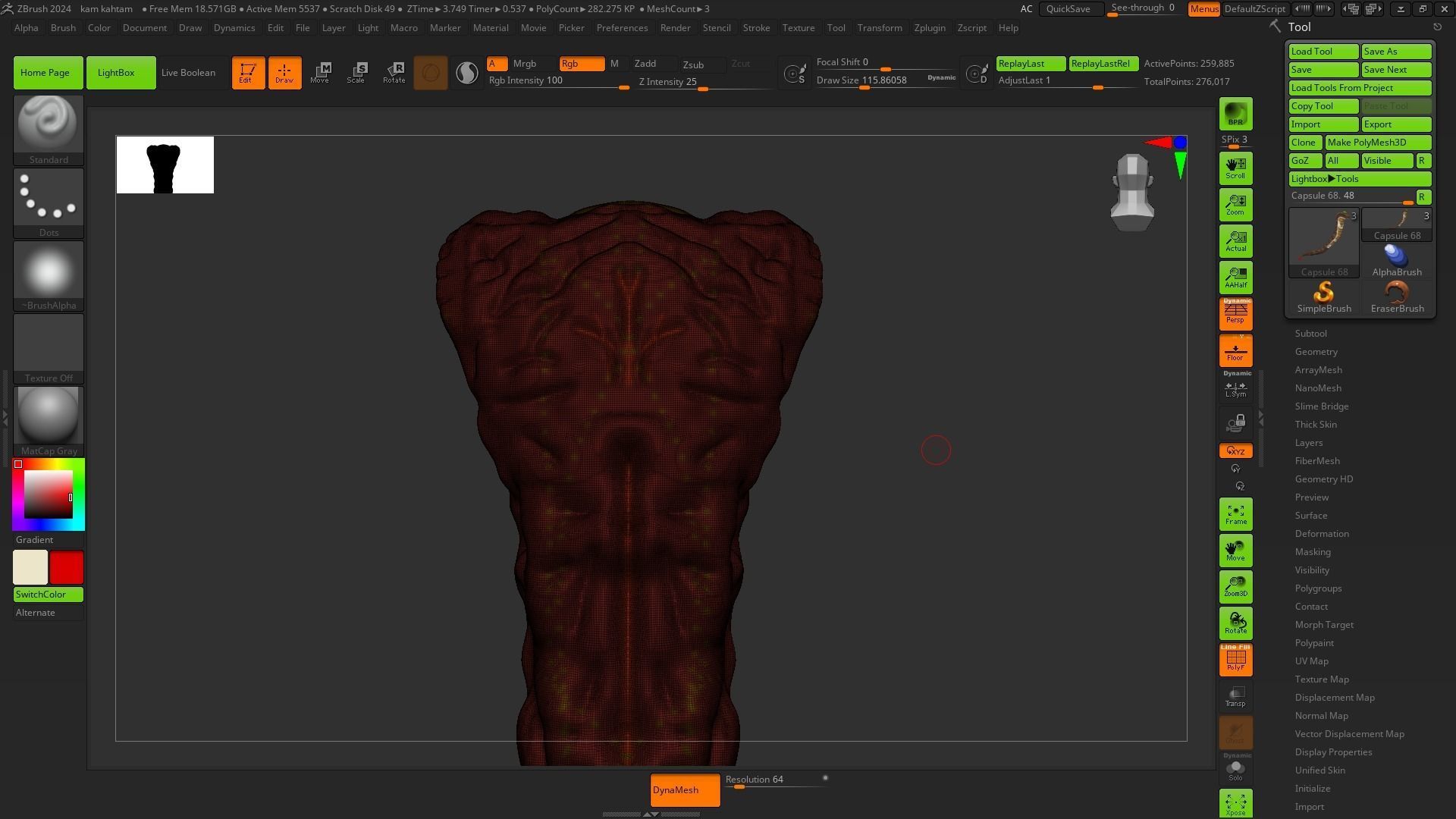The width and height of the screenshot is (1456, 819).
Task: Click the AAHalf zoom icon
Action: click(x=1235, y=278)
